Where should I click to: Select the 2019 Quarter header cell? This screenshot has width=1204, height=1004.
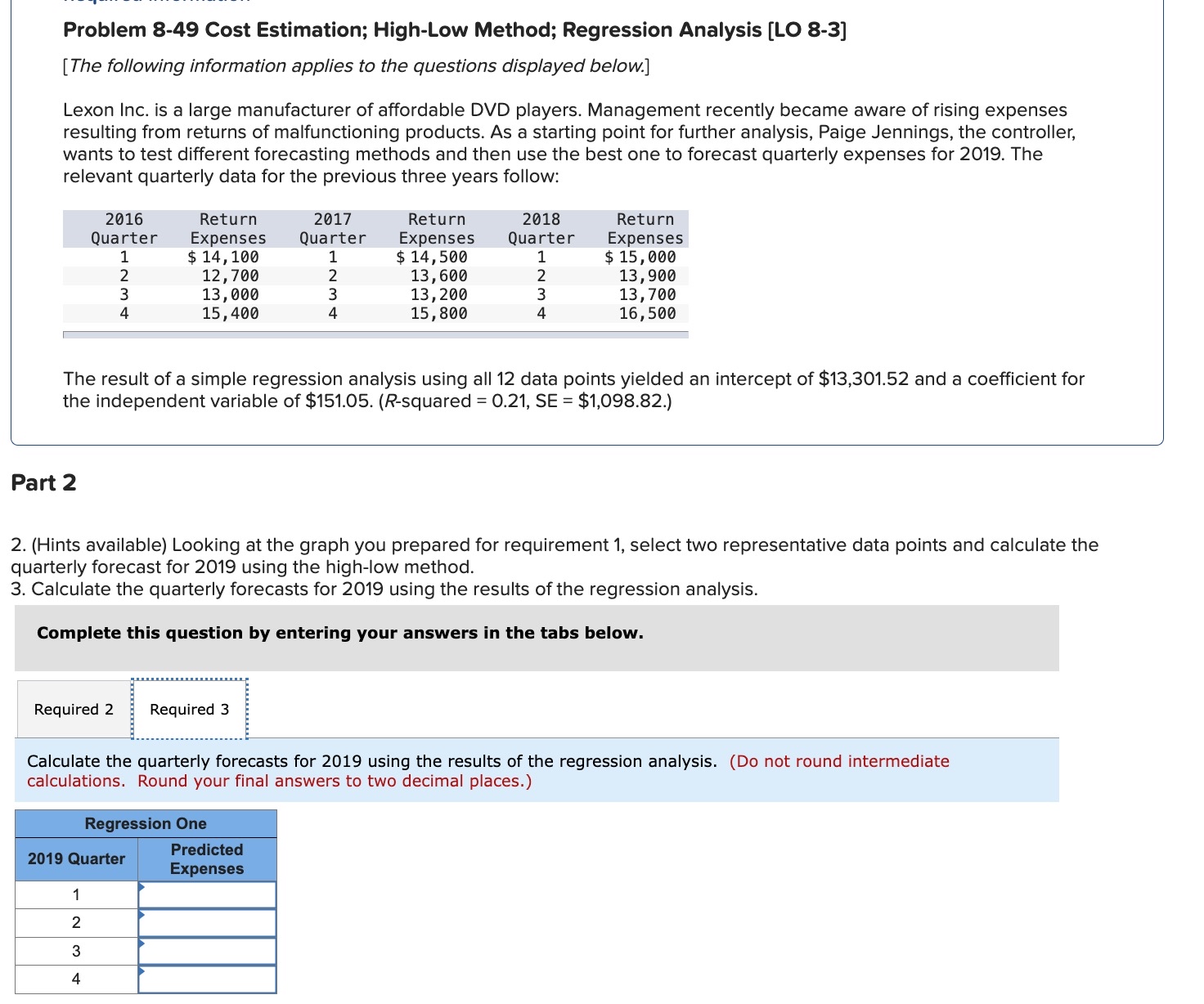point(76,858)
